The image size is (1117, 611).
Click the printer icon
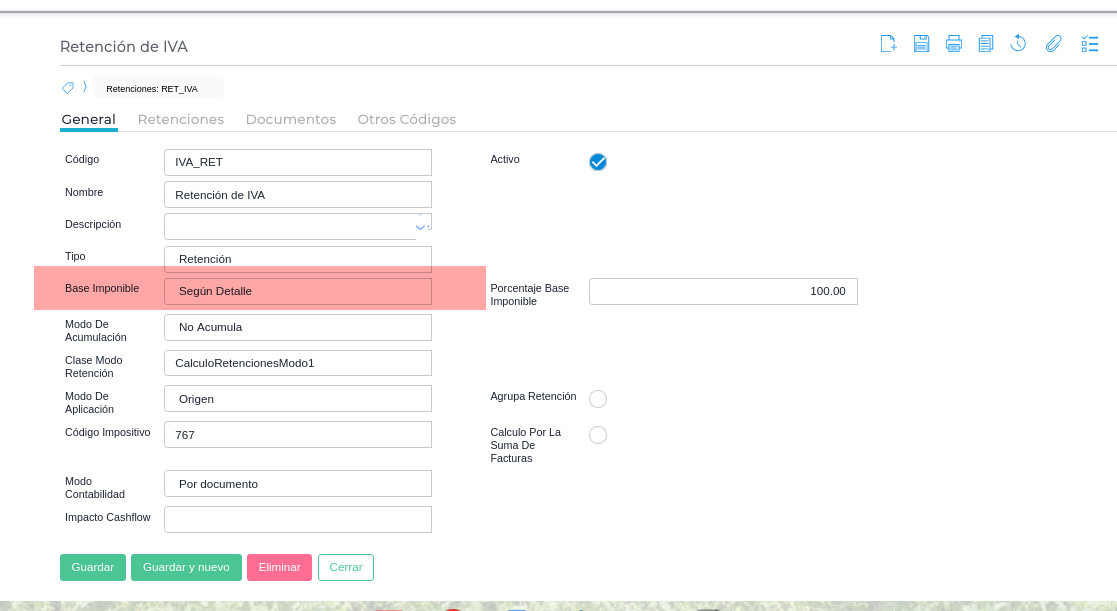954,43
